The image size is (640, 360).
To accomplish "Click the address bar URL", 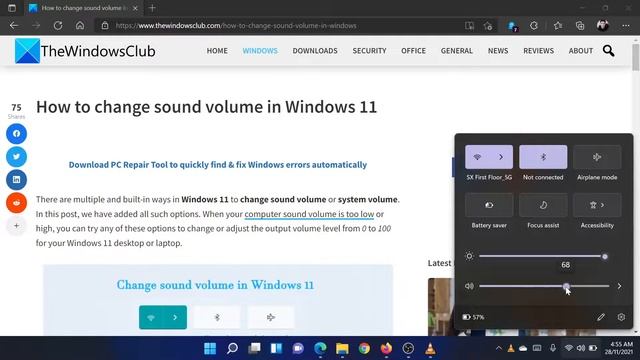I will click(x=236, y=26).
